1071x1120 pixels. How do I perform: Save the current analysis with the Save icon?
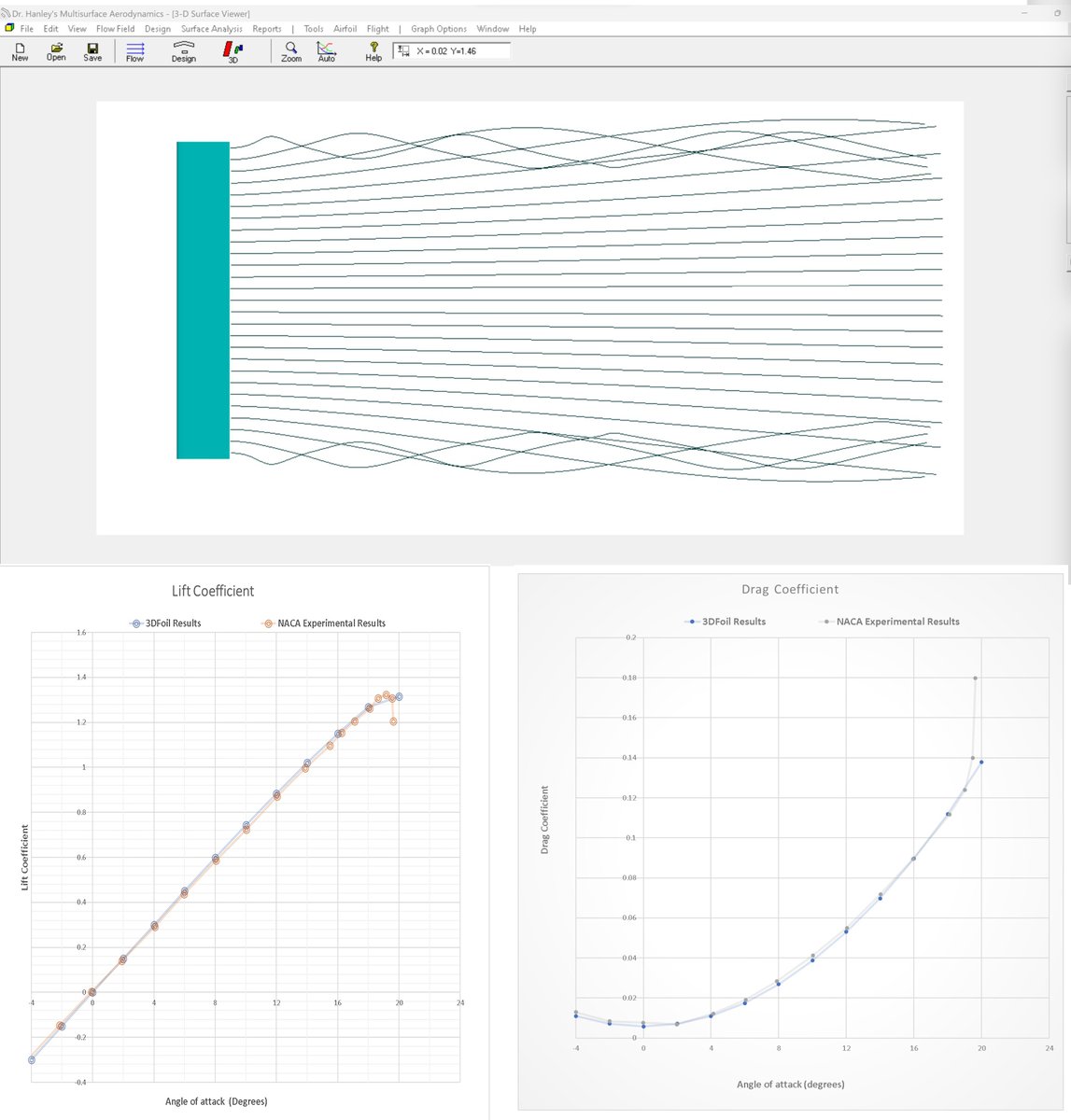(91, 51)
